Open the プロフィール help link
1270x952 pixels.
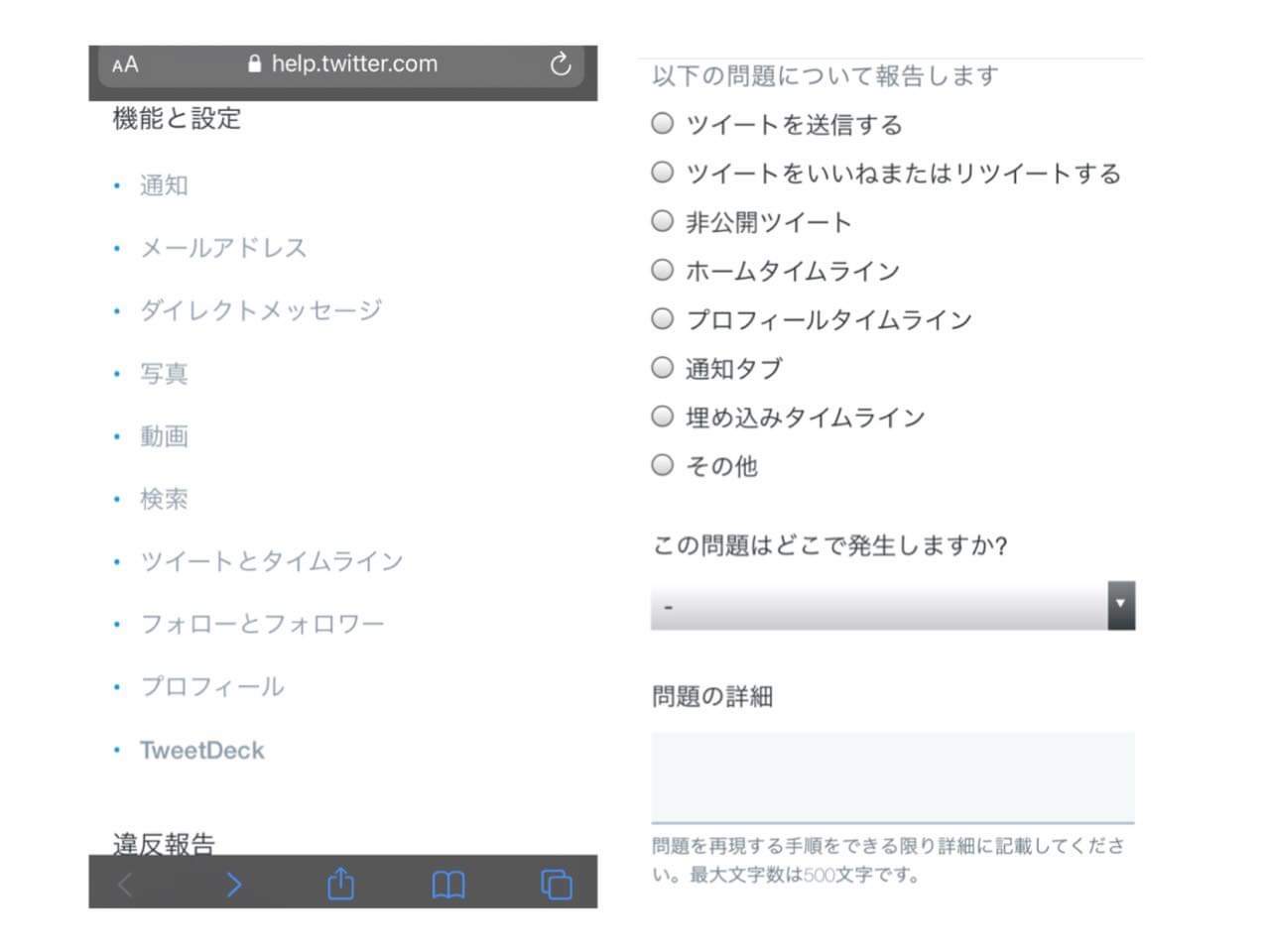pos(212,686)
